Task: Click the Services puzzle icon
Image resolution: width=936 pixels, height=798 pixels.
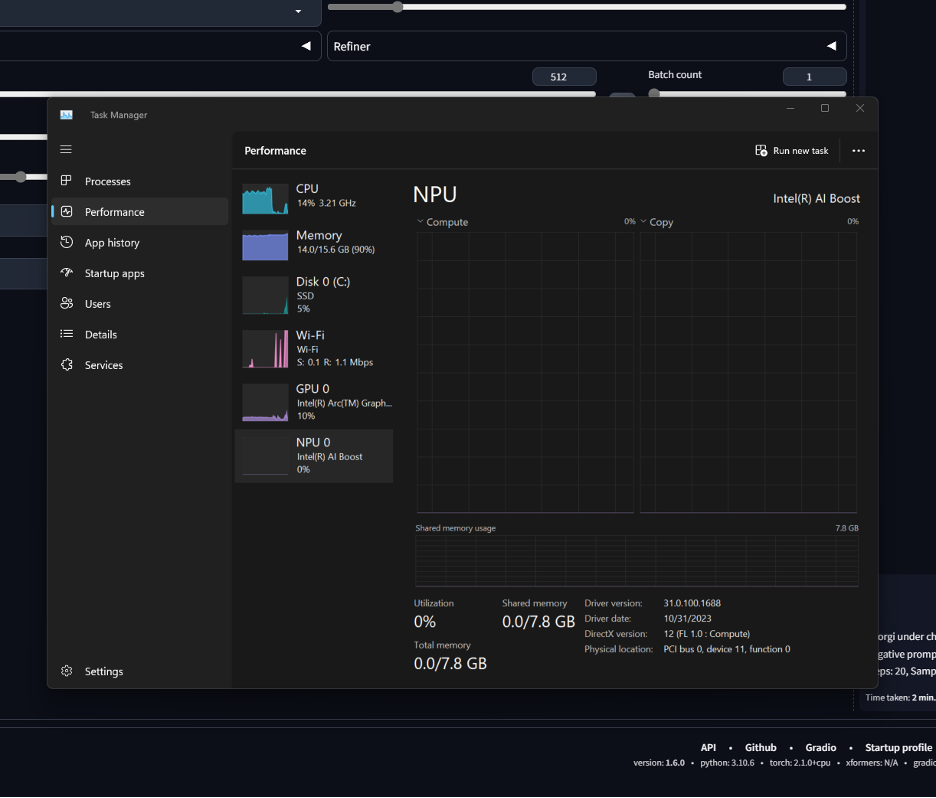Action: 66,365
